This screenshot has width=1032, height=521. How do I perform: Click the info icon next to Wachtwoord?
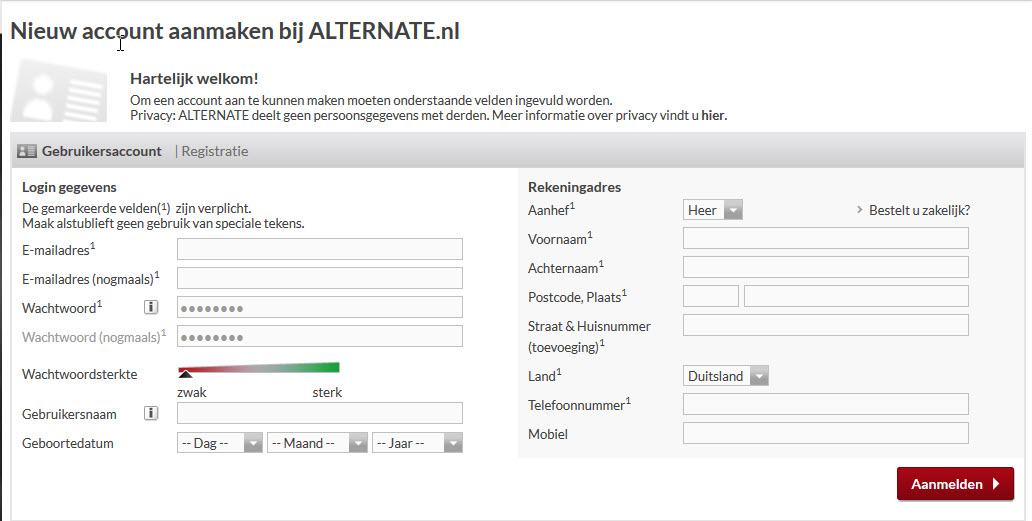(x=151, y=307)
